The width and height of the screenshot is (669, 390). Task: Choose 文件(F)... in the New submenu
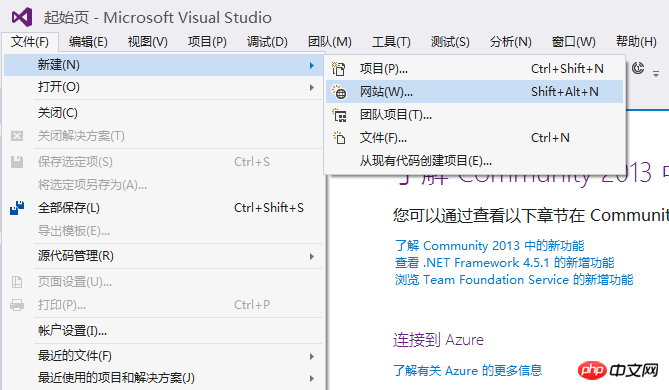pyautogui.click(x=474, y=137)
